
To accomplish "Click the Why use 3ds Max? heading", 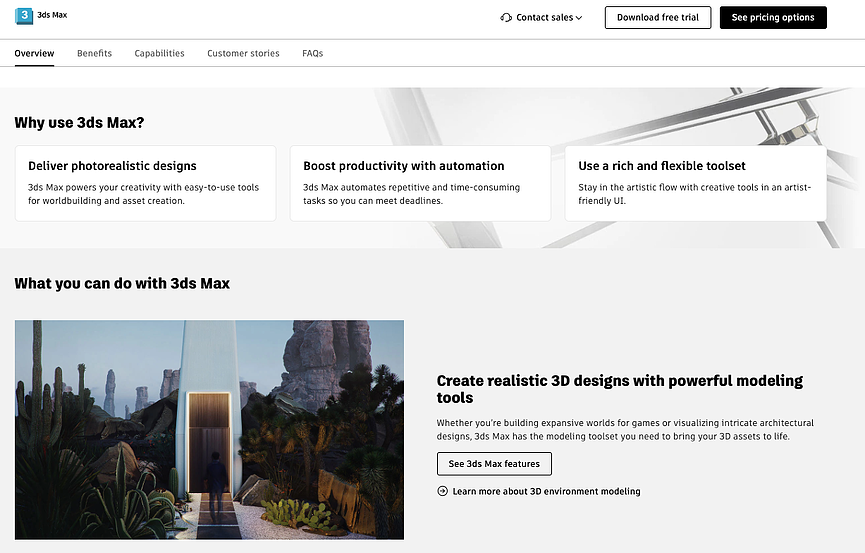I will [x=79, y=123].
